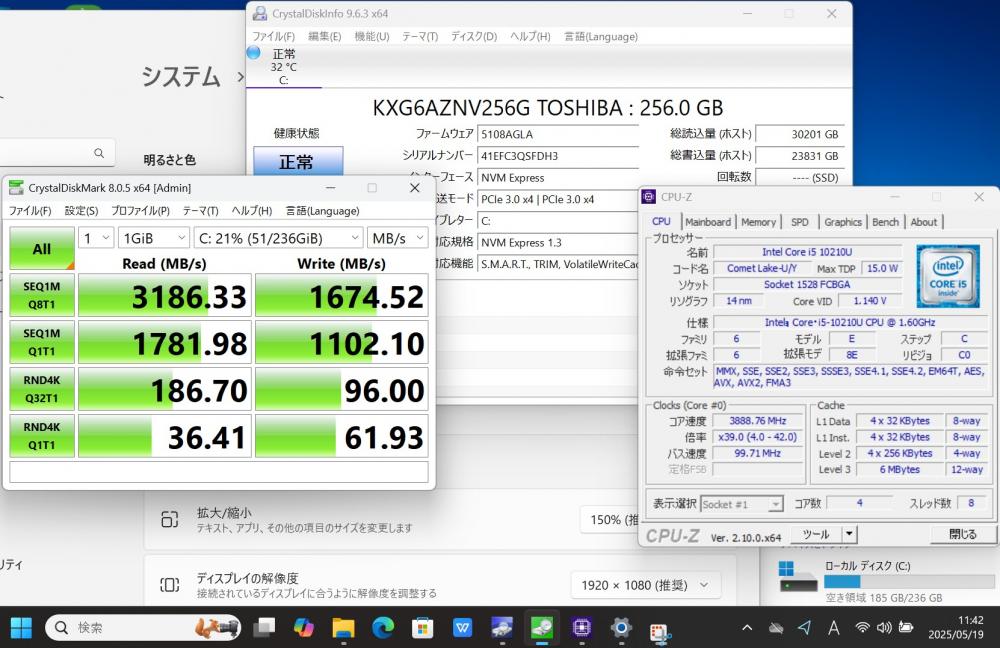This screenshot has width=1000, height=648.
Task: Open File Explorer from the taskbar
Action: [343, 628]
